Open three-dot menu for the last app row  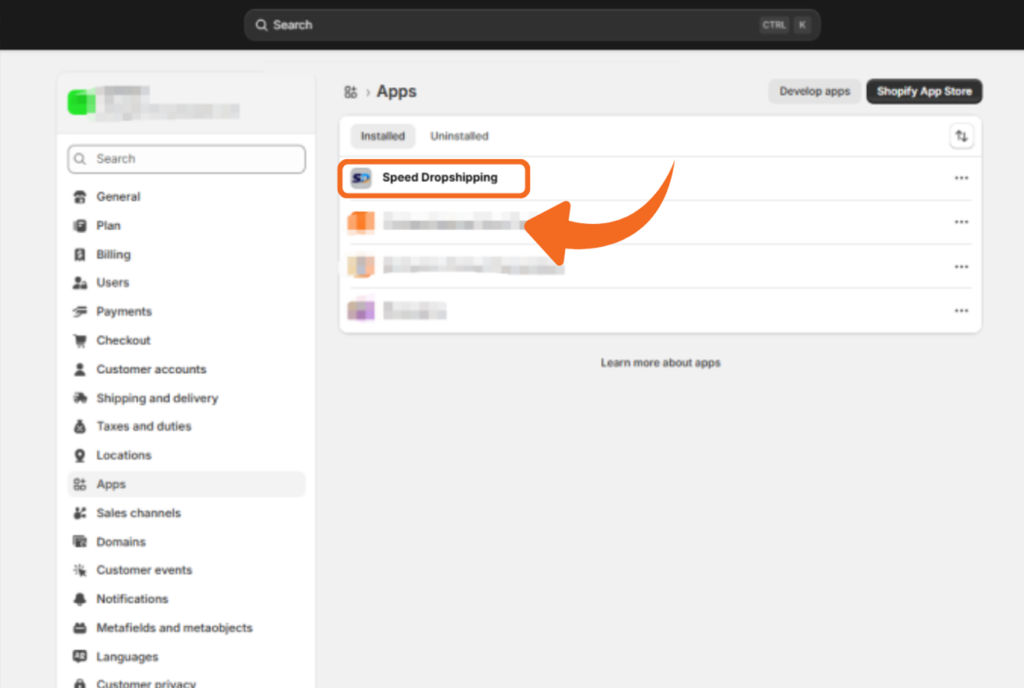point(961,311)
